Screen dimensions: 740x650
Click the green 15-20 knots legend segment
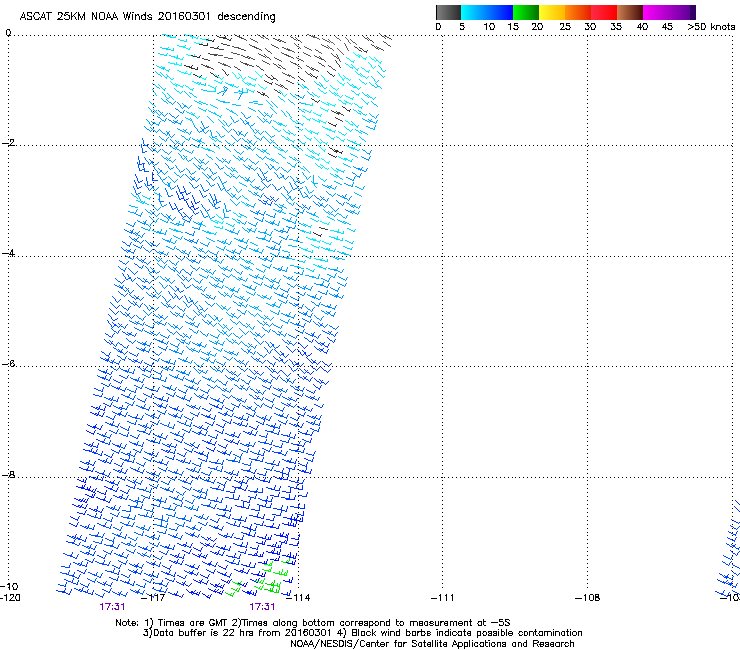tap(526, 12)
